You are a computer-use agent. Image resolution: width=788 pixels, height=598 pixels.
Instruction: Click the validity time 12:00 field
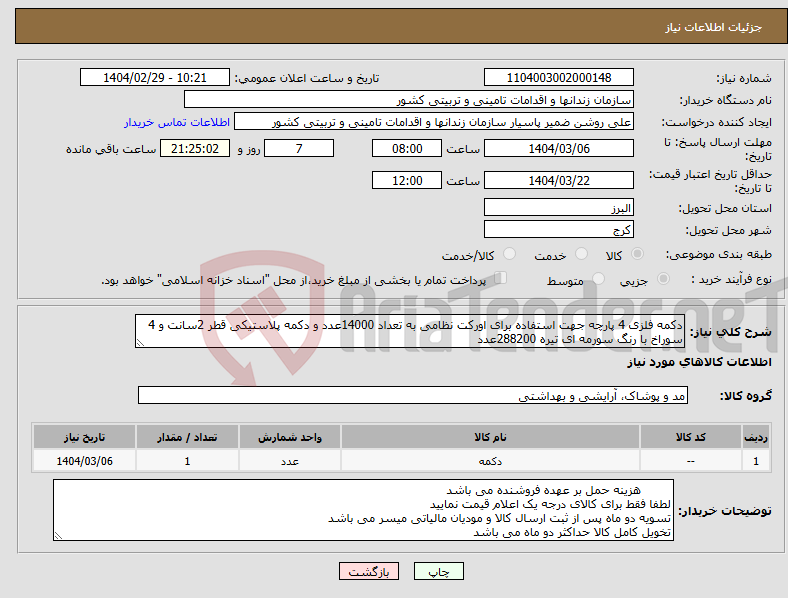[x=407, y=180]
